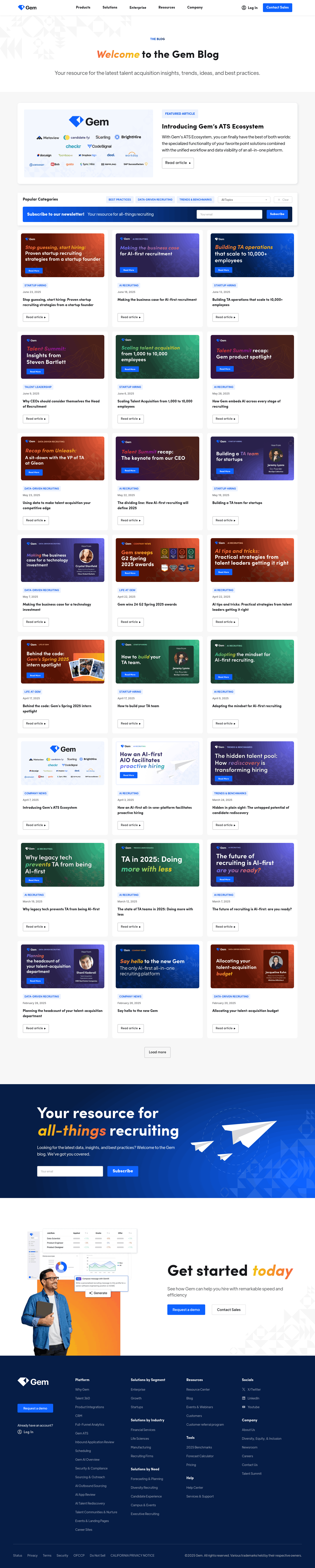Filter by Best Practices category

coord(120,200)
